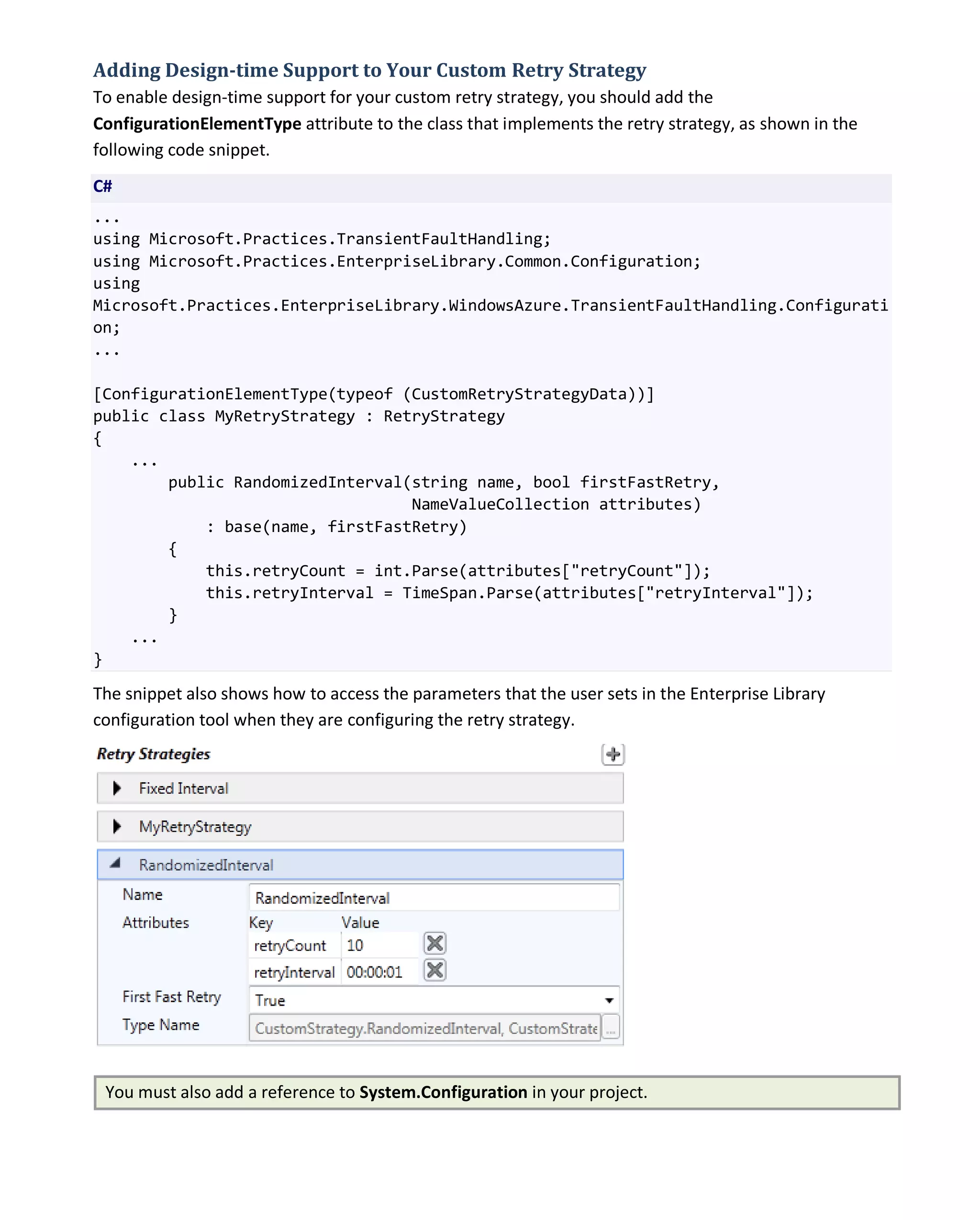Click the Value column header
The width and height of the screenshot is (980, 1220).
360,922
